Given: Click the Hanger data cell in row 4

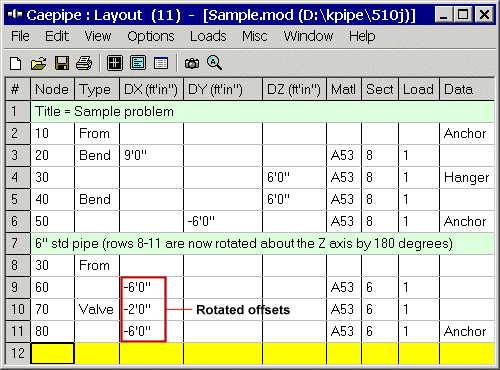Looking at the screenshot, I should 467,177.
